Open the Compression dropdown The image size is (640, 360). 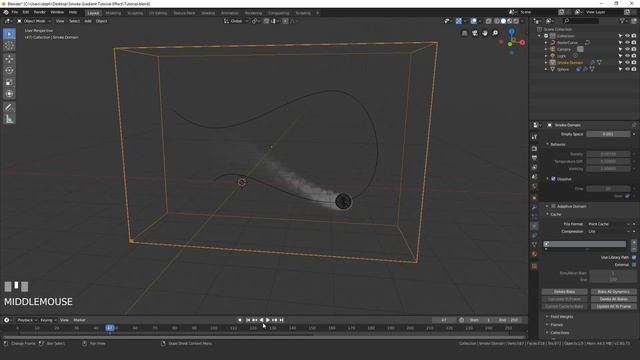(609, 231)
